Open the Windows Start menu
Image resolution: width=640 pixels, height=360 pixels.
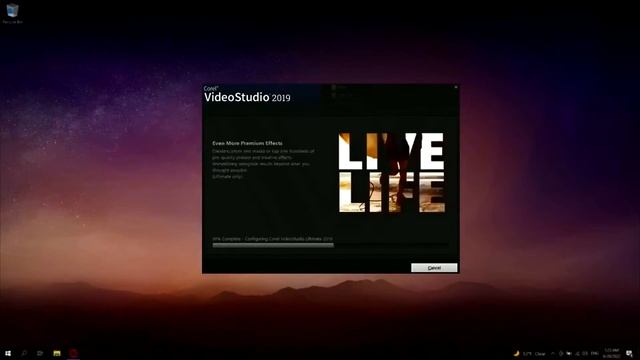pos(8,353)
